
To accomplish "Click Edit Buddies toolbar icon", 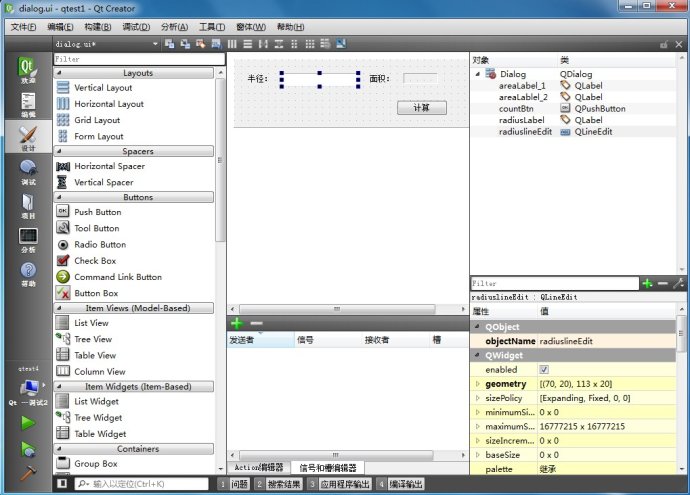I will tap(201, 44).
